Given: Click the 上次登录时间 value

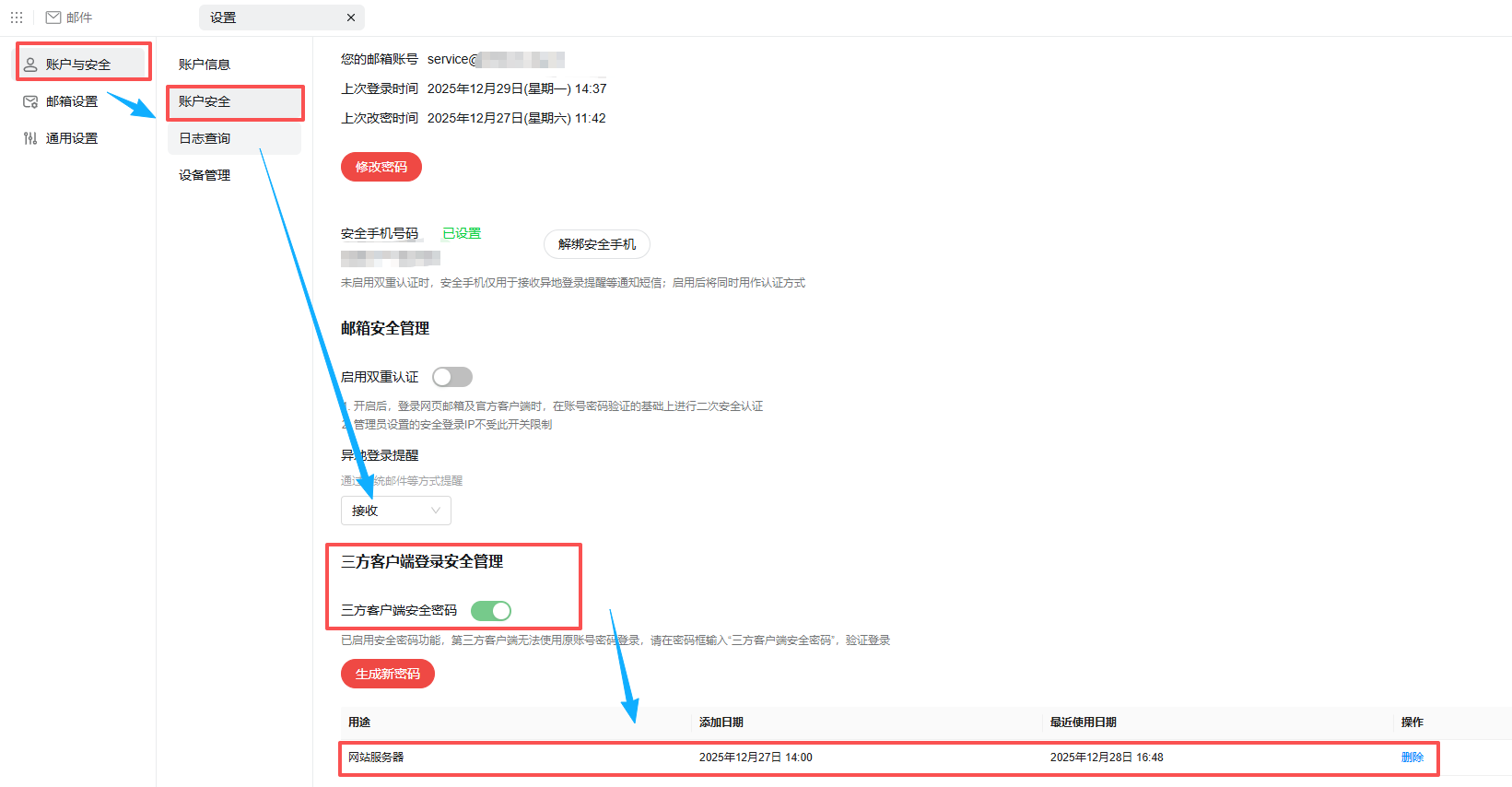Looking at the screenshot, I should (517, 88).
